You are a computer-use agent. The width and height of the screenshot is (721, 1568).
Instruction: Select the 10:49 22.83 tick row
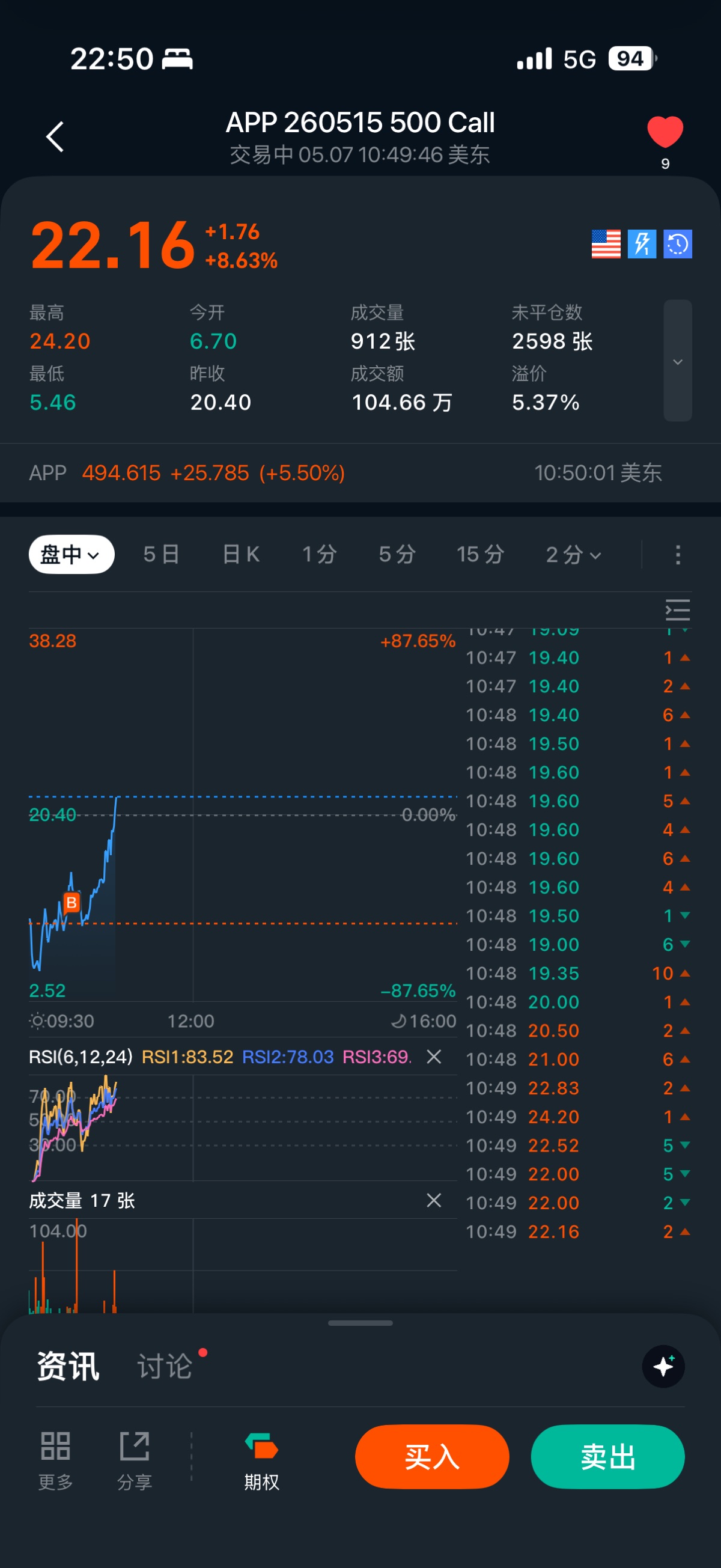(578, 1088)
